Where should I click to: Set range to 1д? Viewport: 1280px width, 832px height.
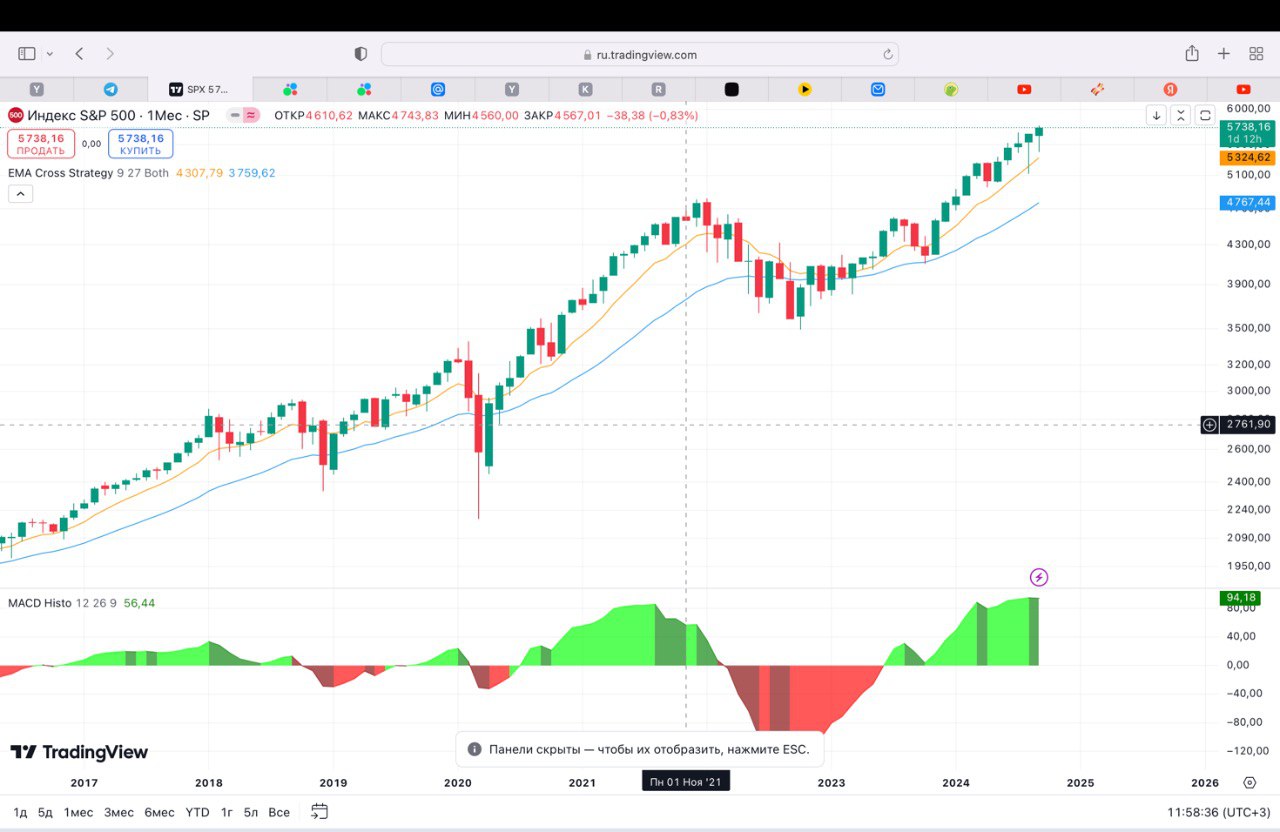coord(20,812)
